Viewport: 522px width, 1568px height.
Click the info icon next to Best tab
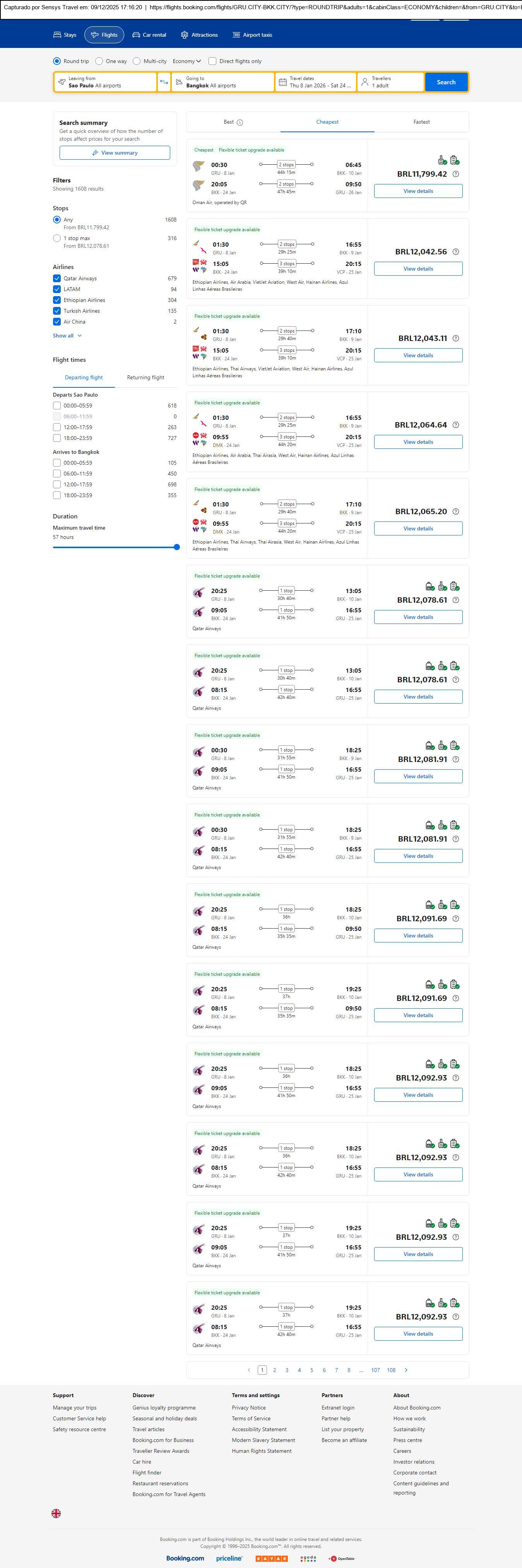240,122
